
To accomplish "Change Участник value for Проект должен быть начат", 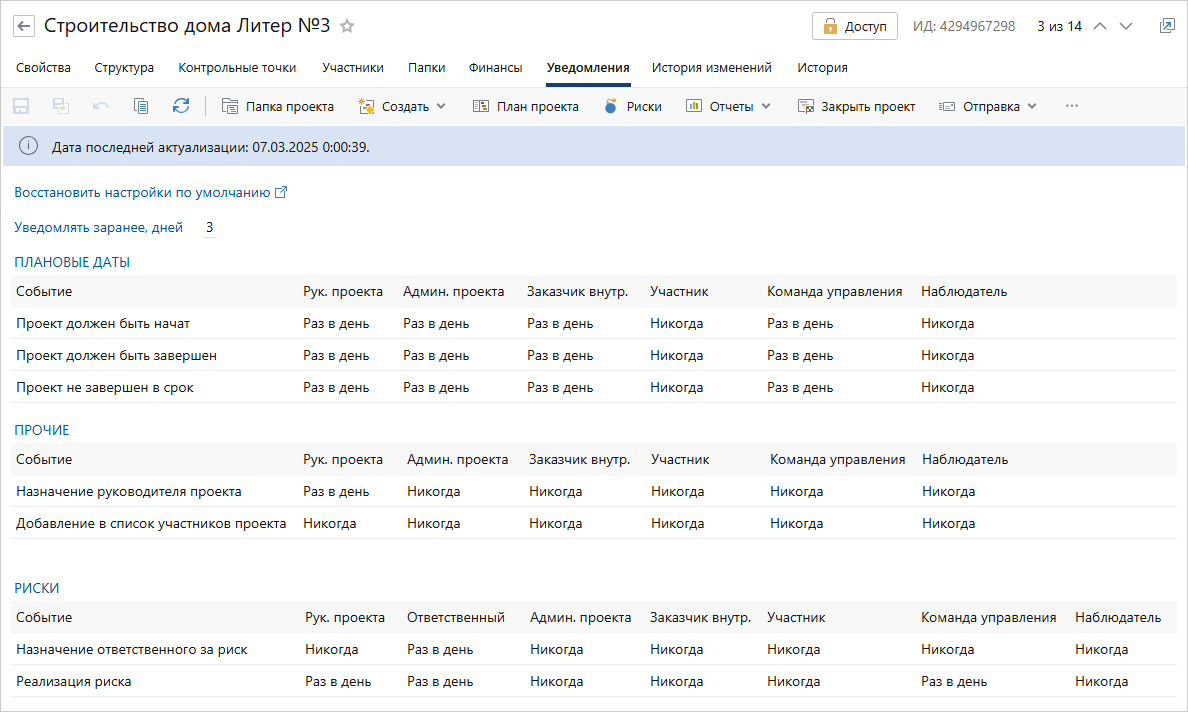I will coord(676,323).
